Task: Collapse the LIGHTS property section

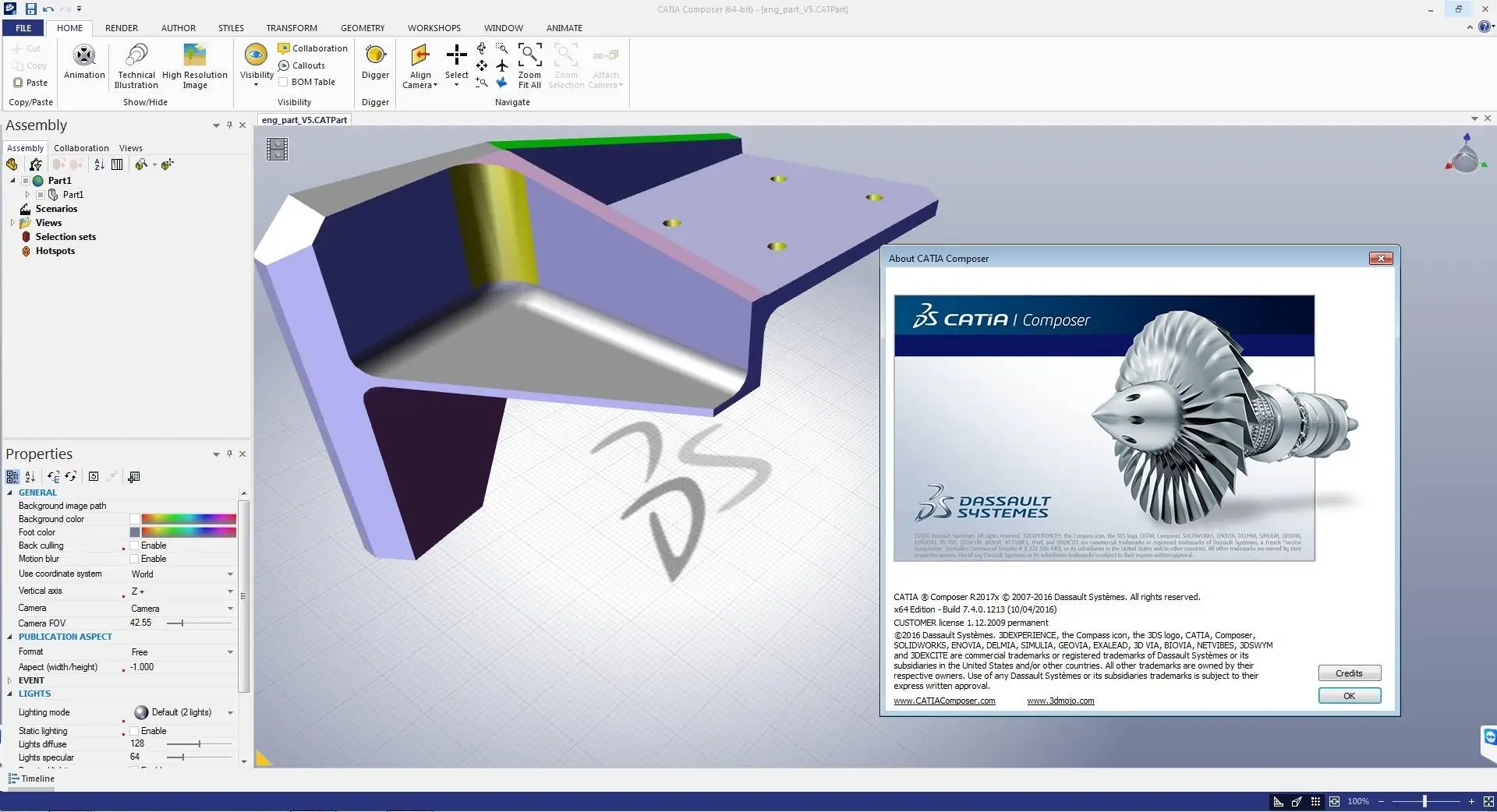Action: click(x=10, y=694)
